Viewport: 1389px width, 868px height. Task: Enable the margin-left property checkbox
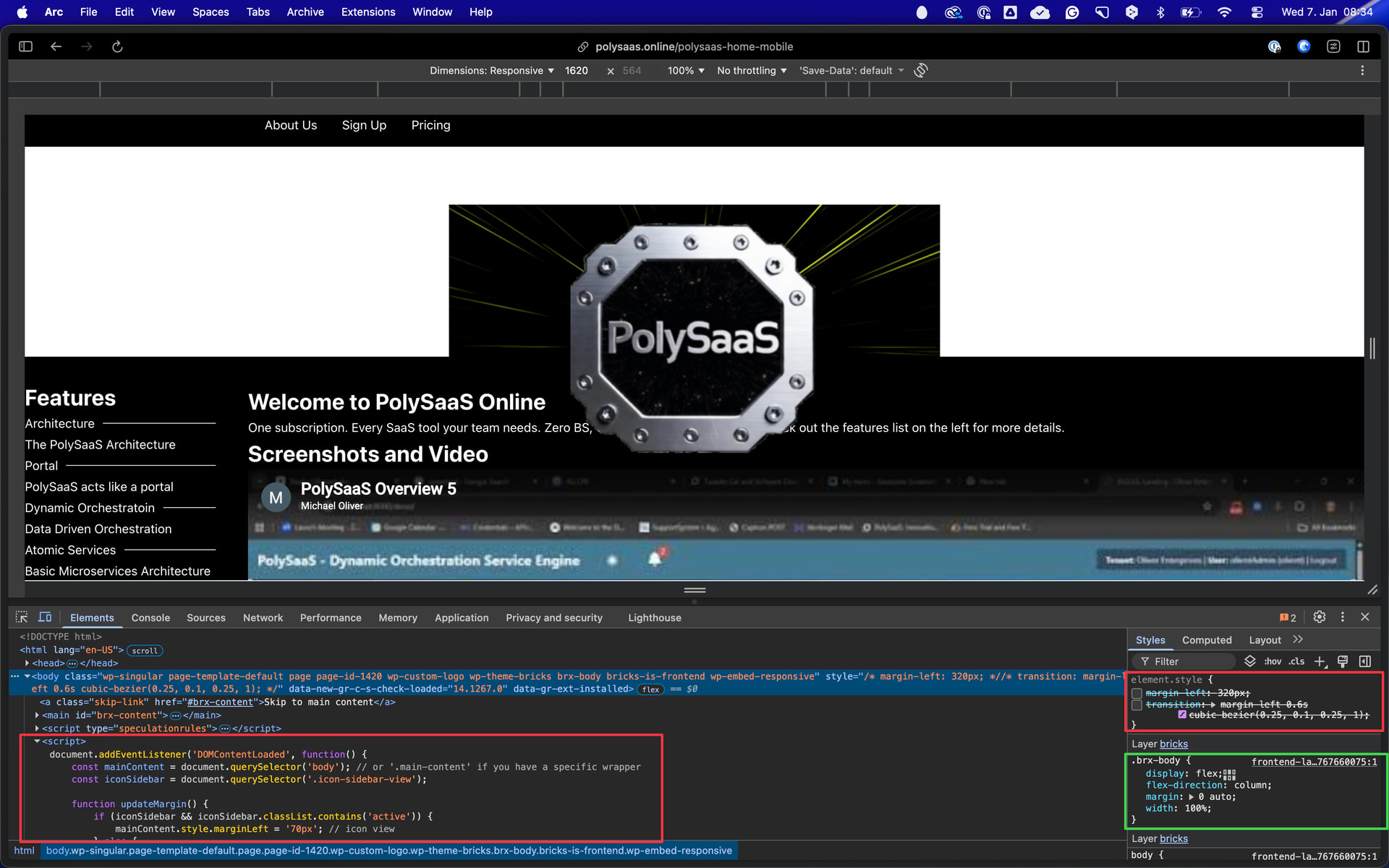click(x=1137, y=693)
